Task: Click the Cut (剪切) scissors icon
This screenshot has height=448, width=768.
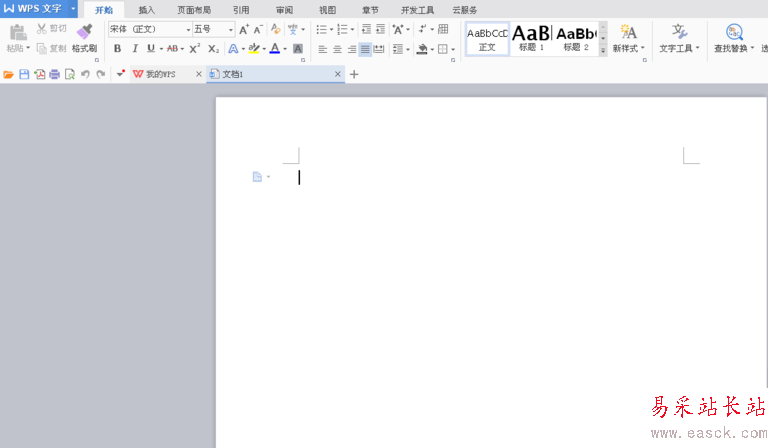Action: pos(42,28)
